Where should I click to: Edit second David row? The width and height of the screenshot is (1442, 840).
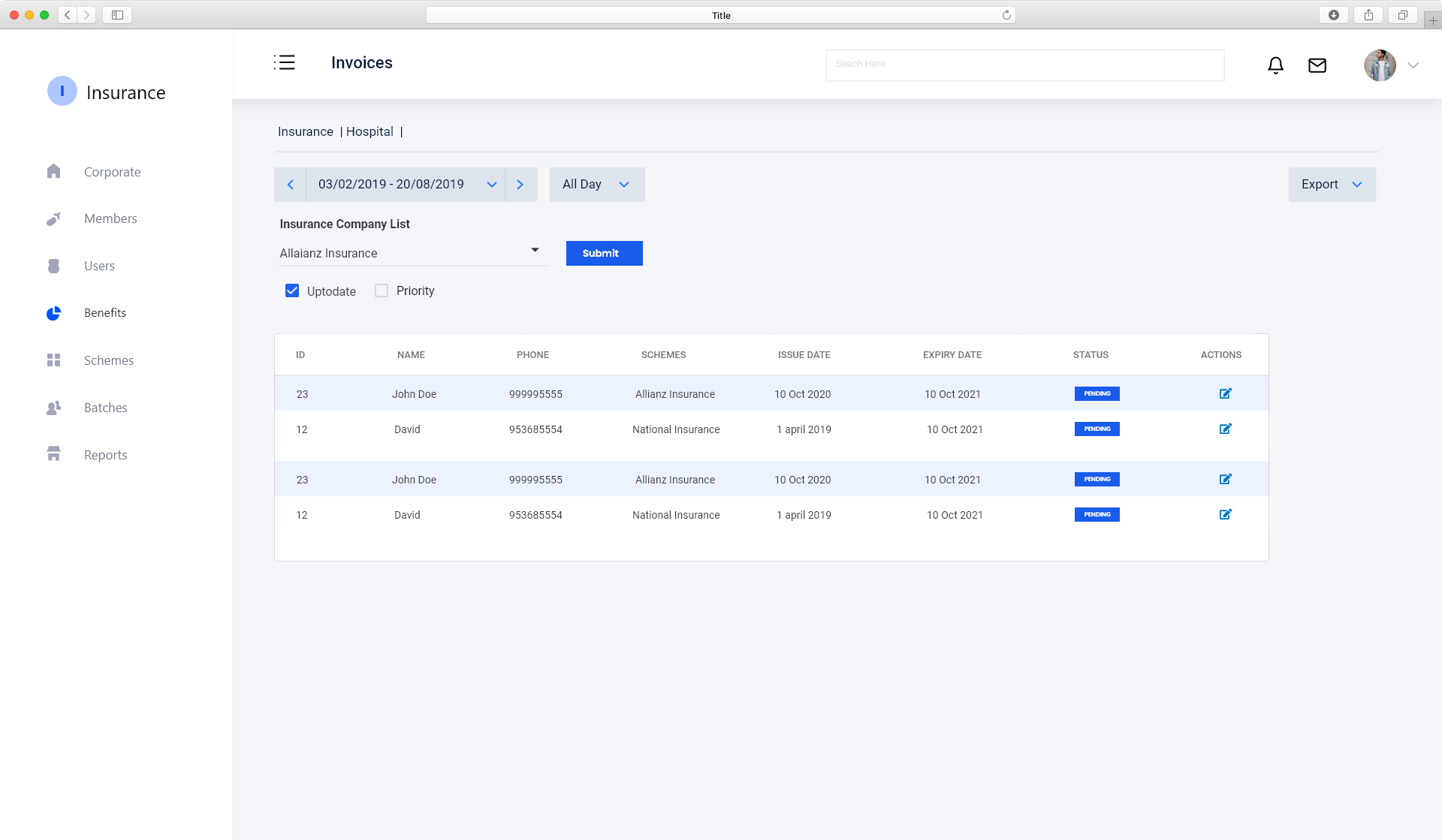click(1225, 514)
